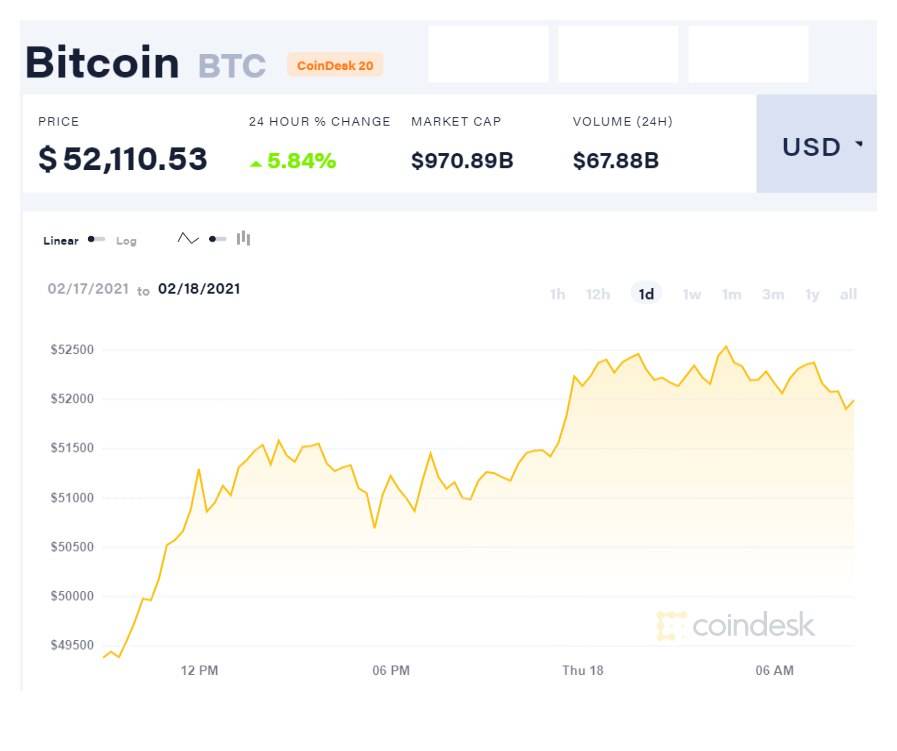
Task: Click the $52,110.53 price value
Action: pyautogui.click(x=123, y=159)
